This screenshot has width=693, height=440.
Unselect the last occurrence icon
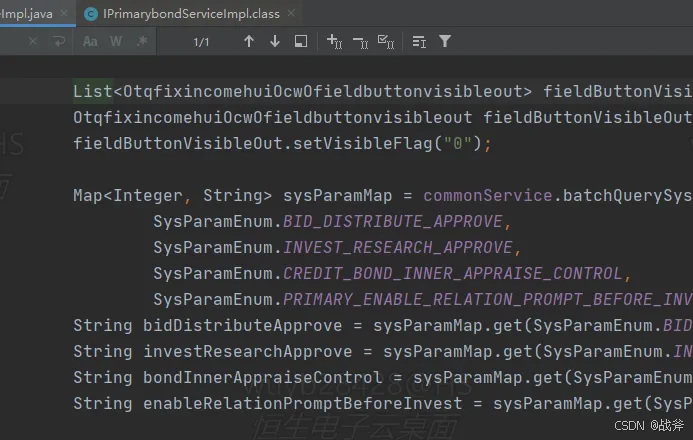360,42
